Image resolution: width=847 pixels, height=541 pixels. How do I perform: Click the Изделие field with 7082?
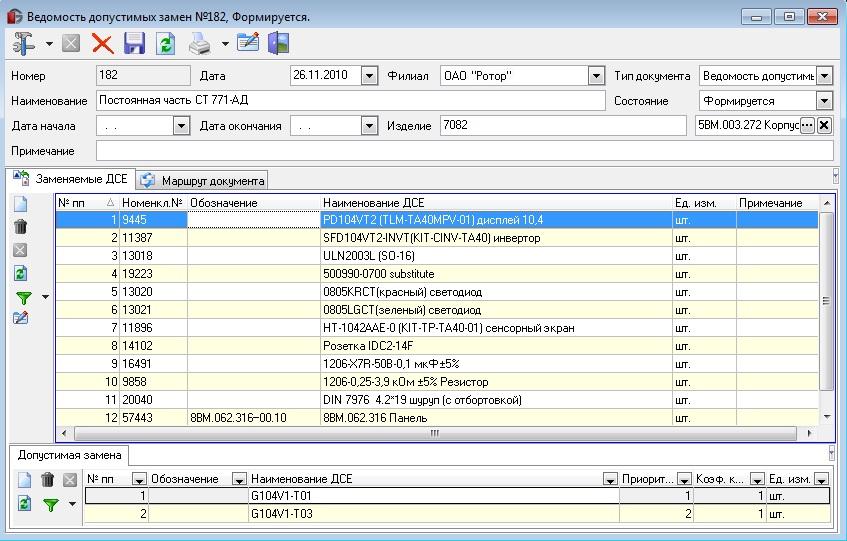click(563, 125)
